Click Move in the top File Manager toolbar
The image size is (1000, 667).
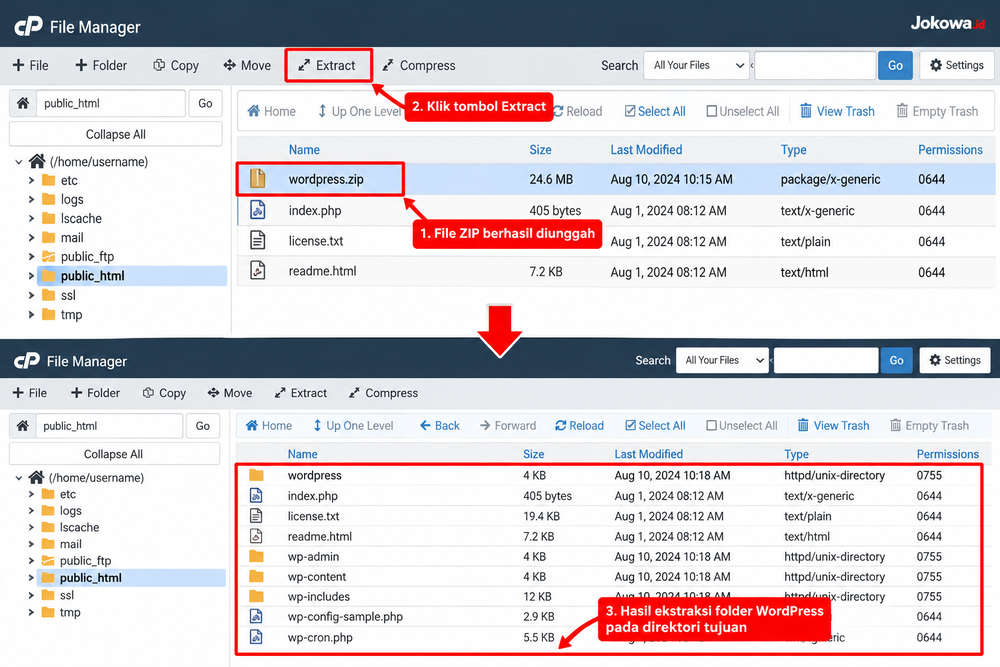(x=247, y=66)
